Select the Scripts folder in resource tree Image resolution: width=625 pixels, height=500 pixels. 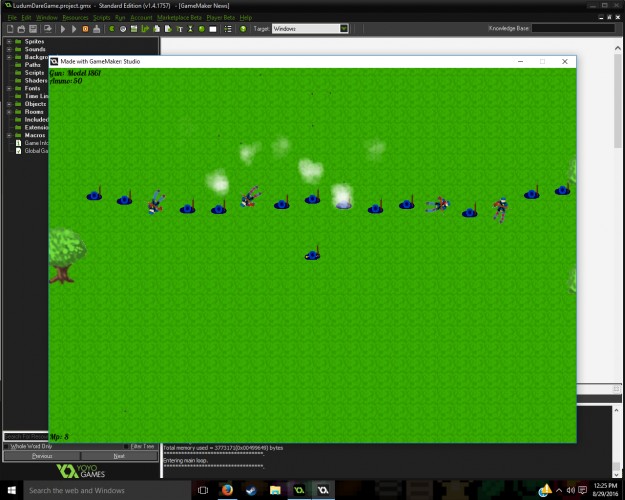pyautogui.click(x=34, y=73)
